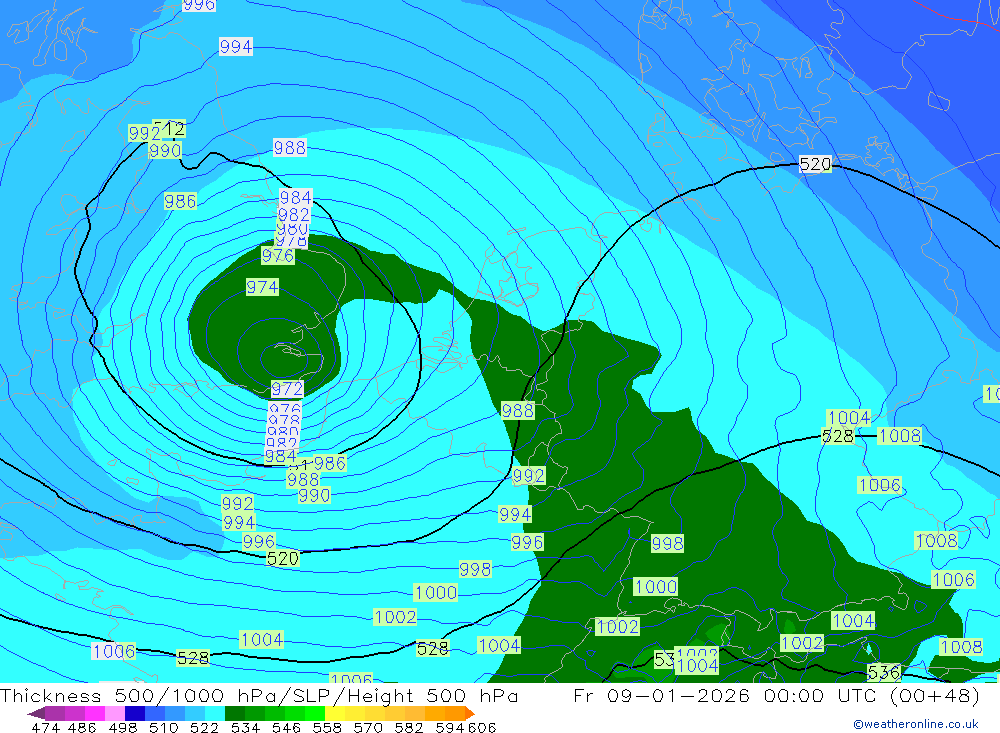Open the weatheronline.co.uk copyright link

[x=915, y=724]
